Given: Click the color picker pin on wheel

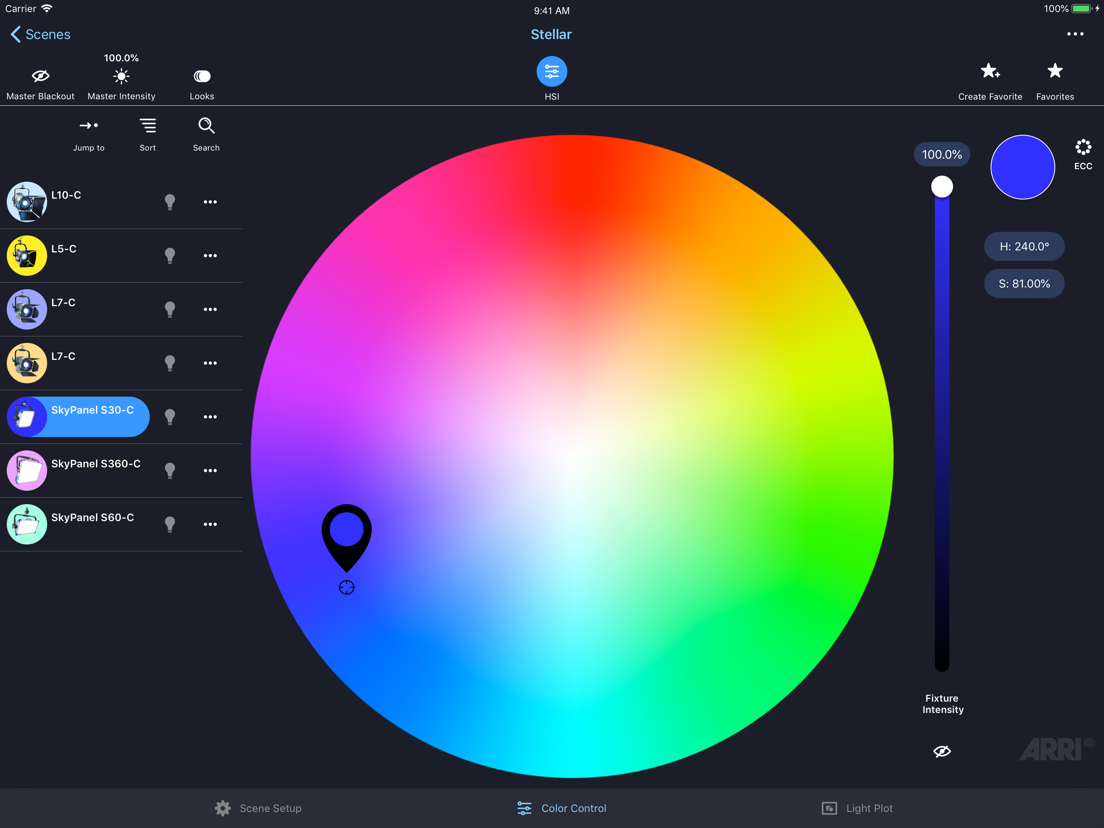Looking at the screenshot, I should coord(346,537).
